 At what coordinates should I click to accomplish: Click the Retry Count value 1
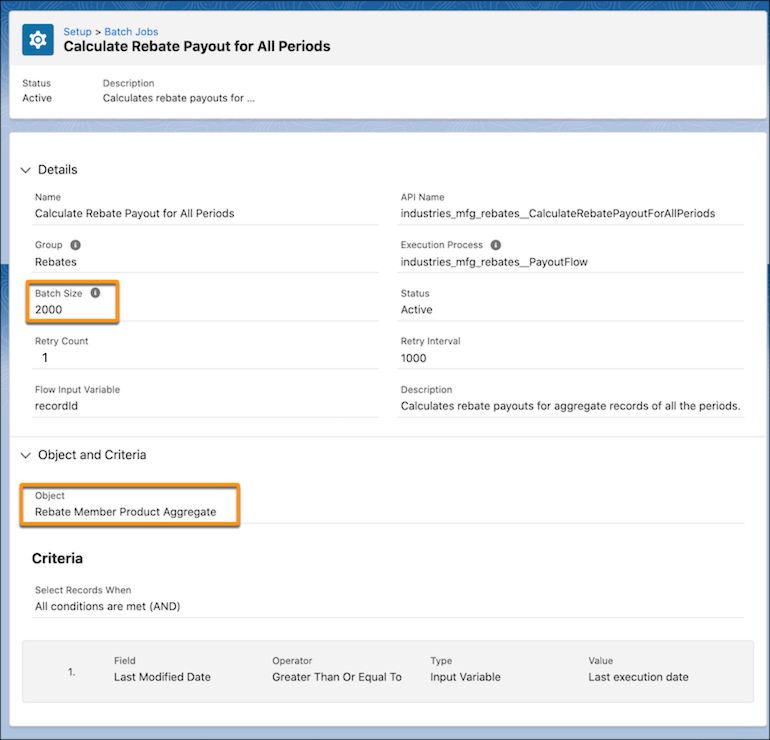tap(45, 357)
